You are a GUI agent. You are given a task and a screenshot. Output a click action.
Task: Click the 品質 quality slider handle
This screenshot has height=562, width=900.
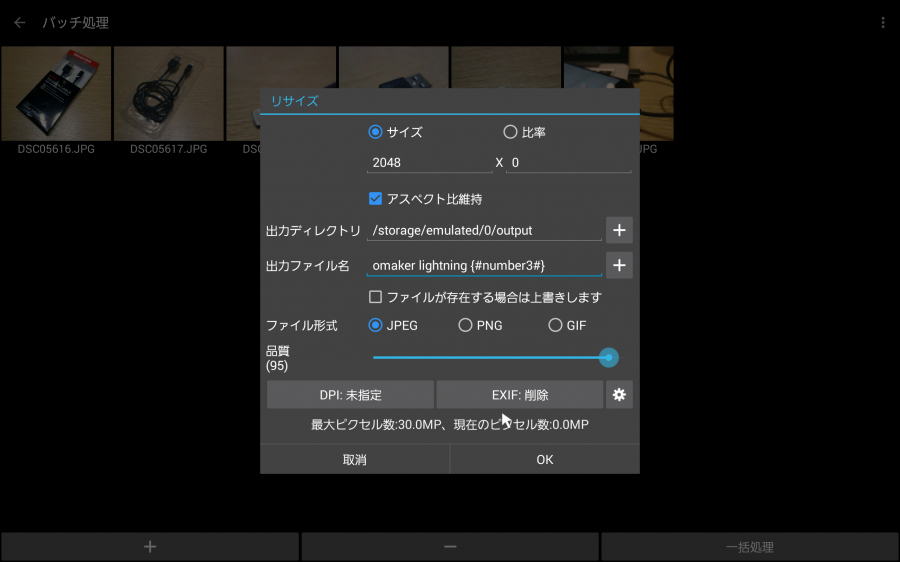[x=609, y=358]
